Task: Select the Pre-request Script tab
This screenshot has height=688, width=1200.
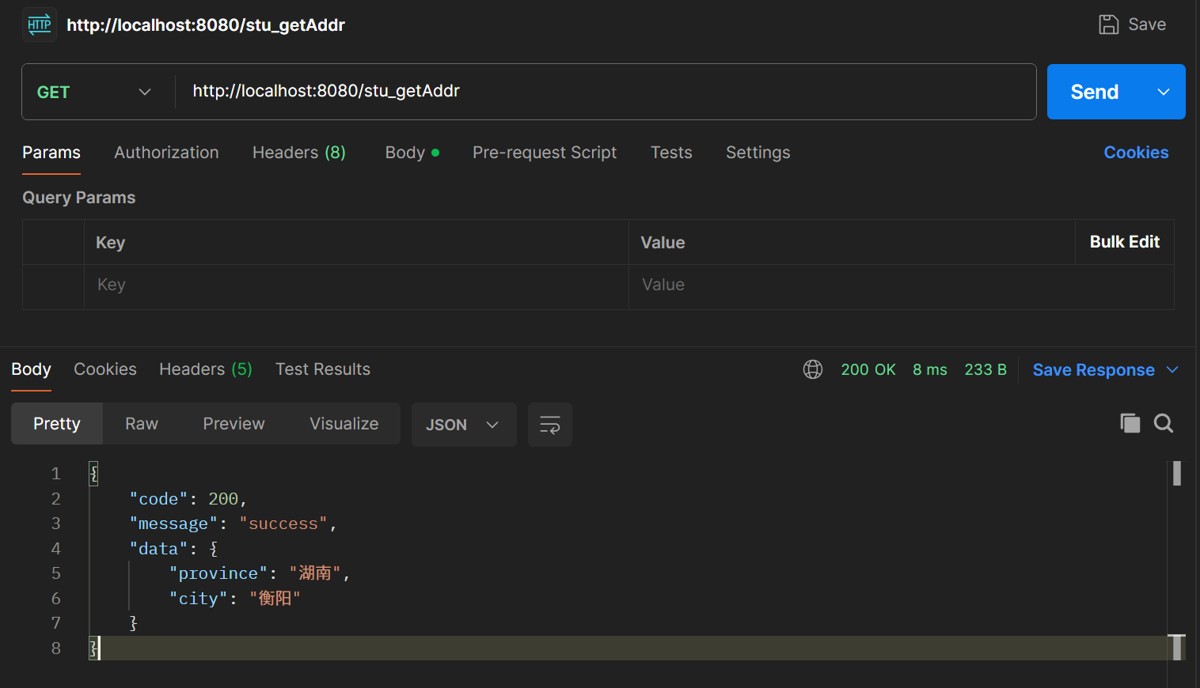Action: click(x=544, y=153)
